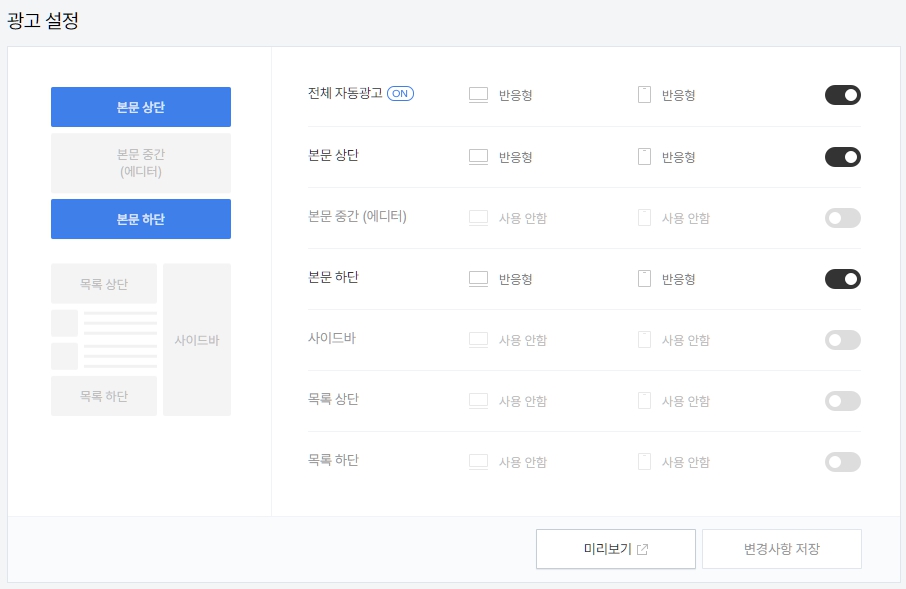Switch on the 목록 하단 toggle

[842, 462]
